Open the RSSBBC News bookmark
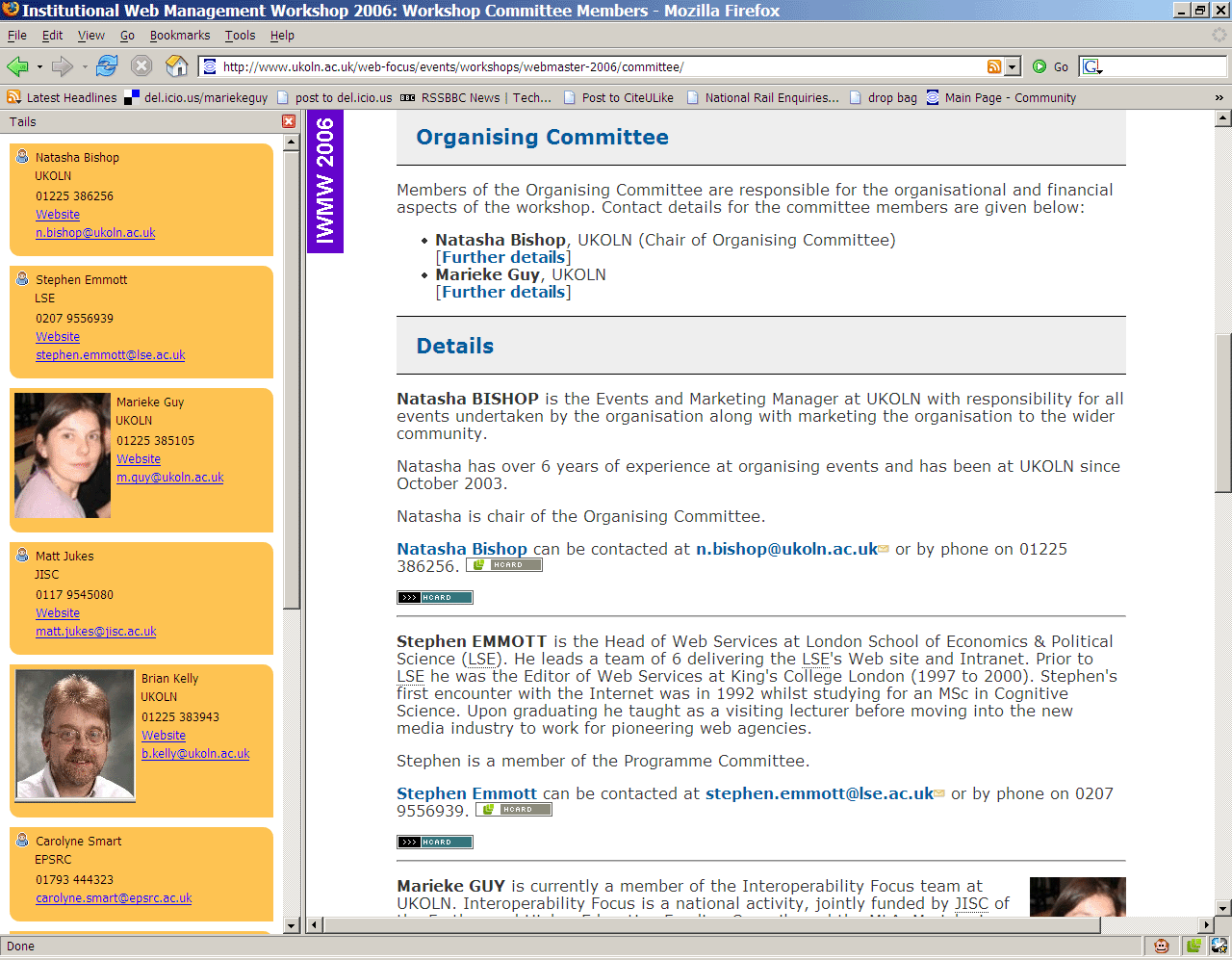Viewport: 1232px width, 960px height. pyautogui.click(x=475, y=97)
